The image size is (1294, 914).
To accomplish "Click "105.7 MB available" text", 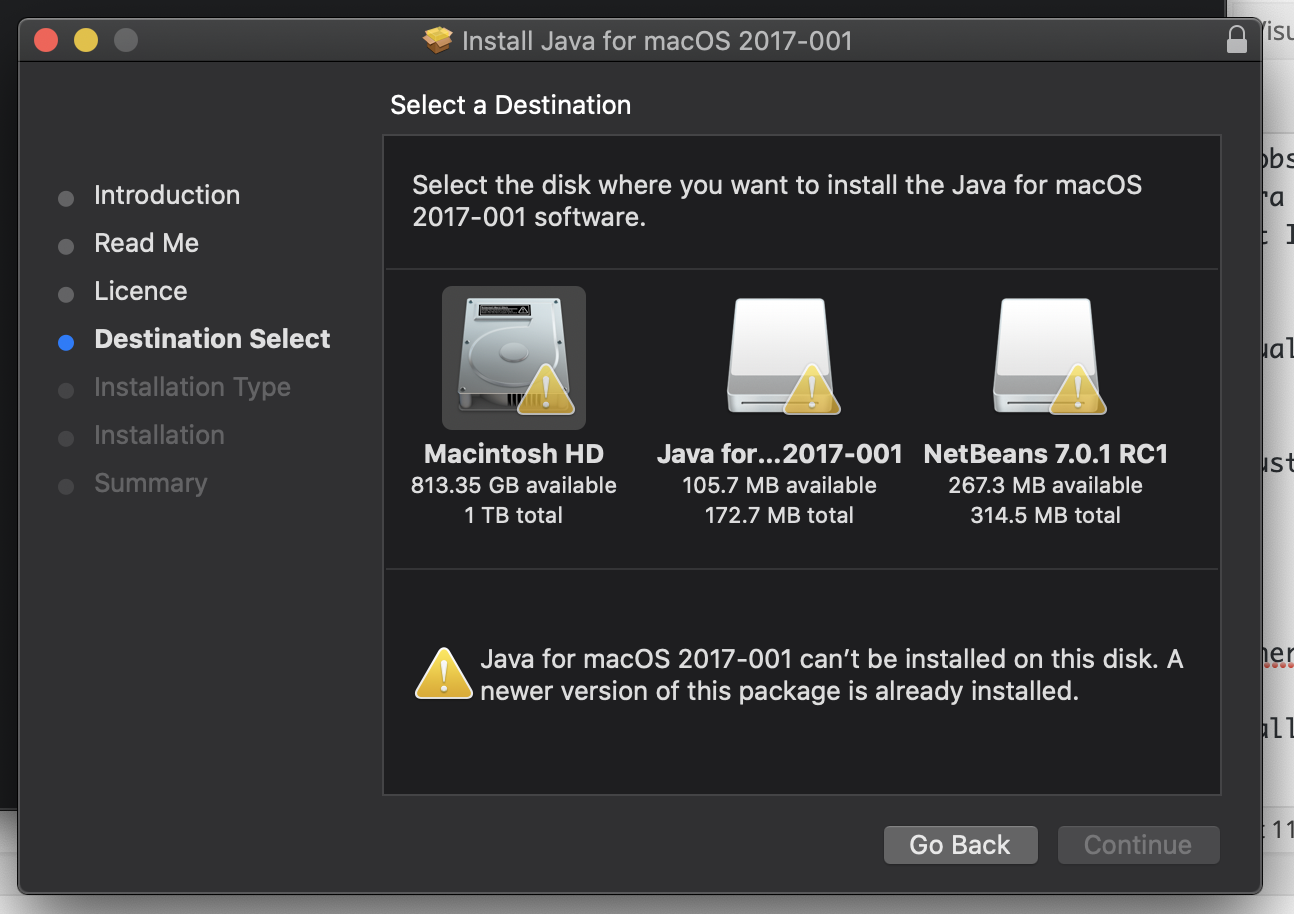I will pos(780,486).
